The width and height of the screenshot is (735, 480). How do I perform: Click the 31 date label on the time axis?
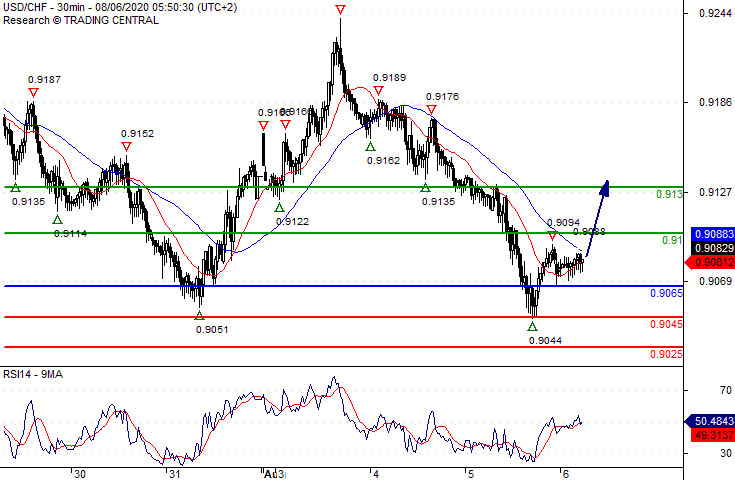coord(175,474)
